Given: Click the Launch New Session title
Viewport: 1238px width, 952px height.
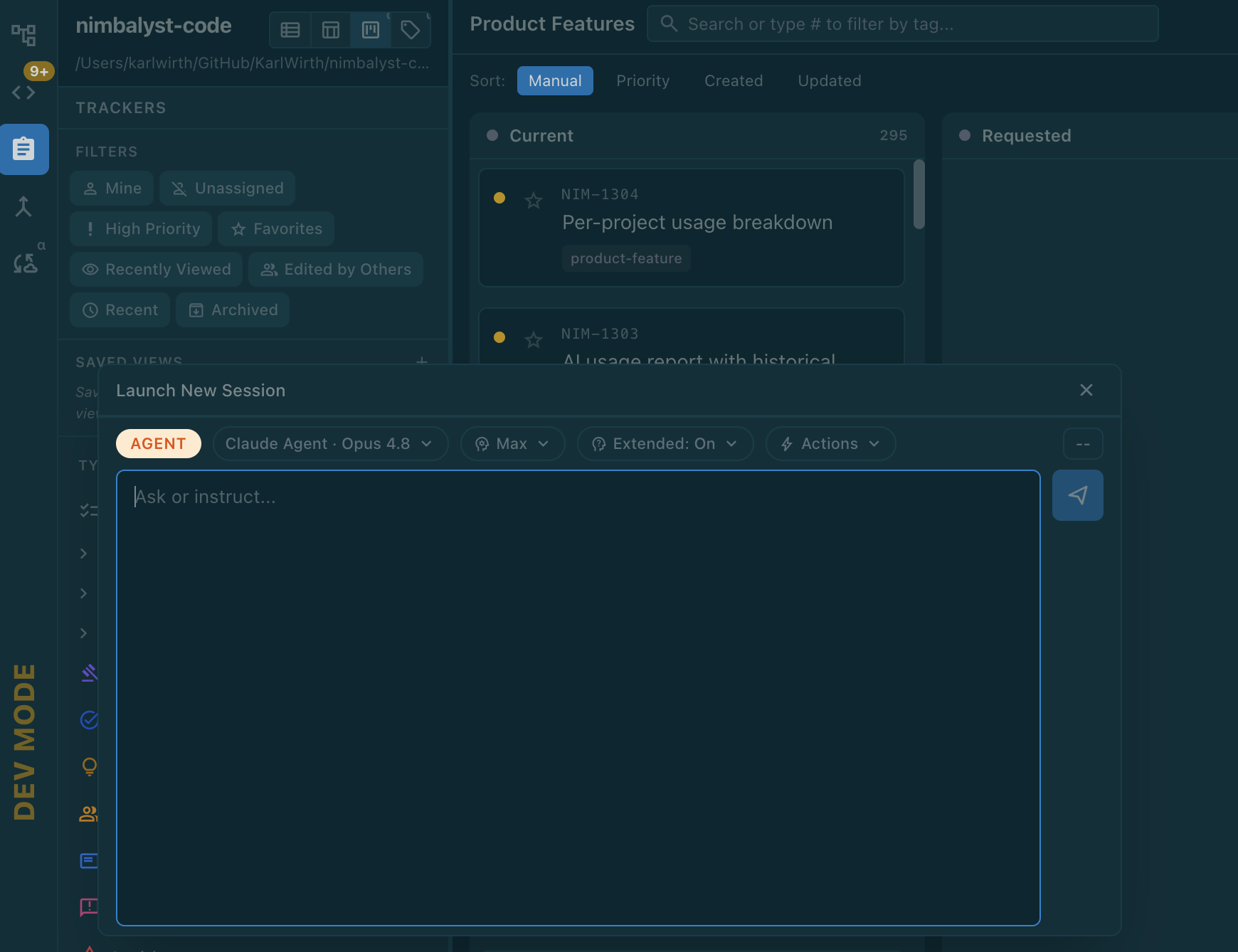Looking at the screenshot, I should pyautogui.click(x=201, y=390).
